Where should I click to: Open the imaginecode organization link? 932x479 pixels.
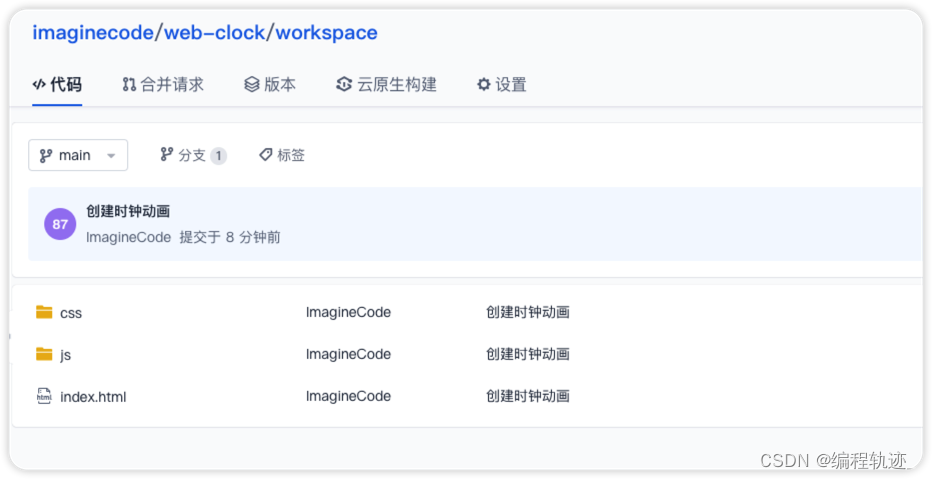click(x=93, y=33)
